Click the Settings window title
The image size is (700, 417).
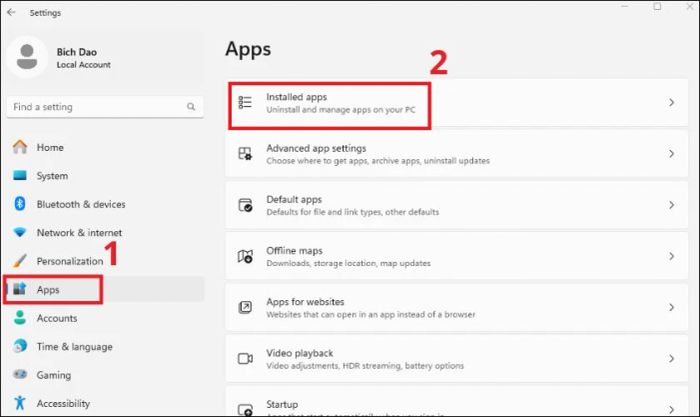[45, 13]
